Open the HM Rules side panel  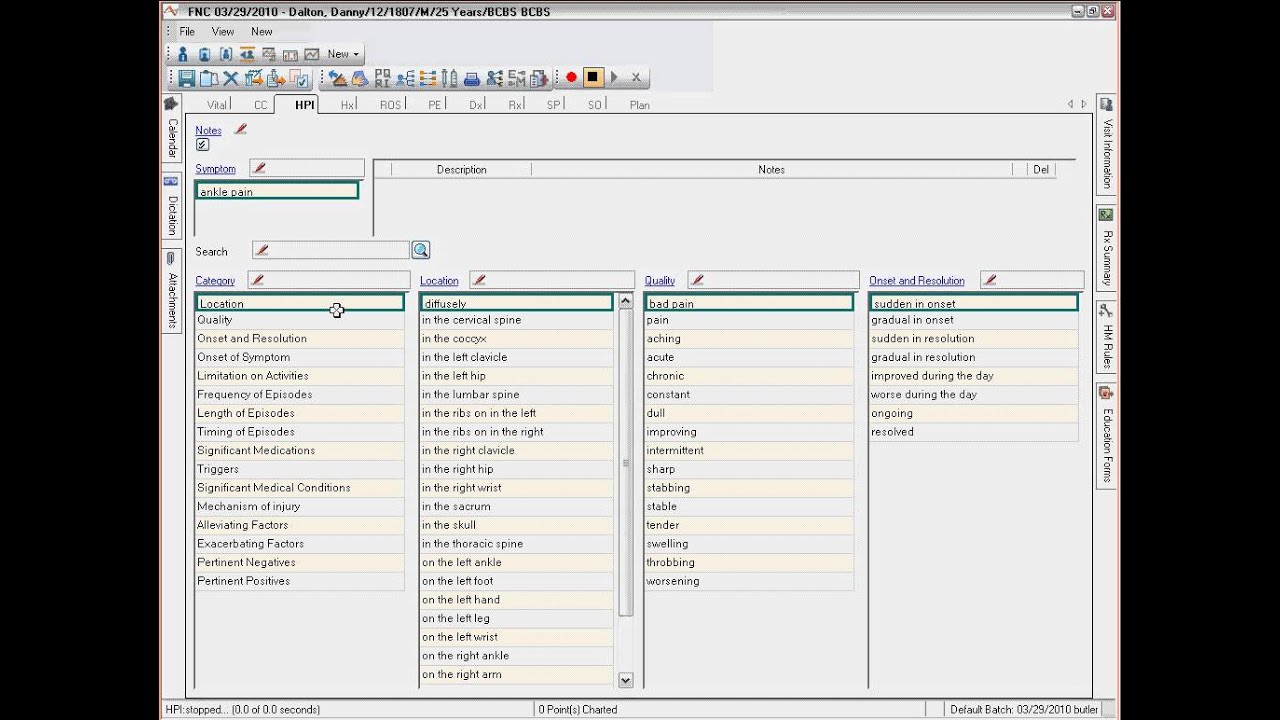pyautogui.click(x=1106, y=337)
